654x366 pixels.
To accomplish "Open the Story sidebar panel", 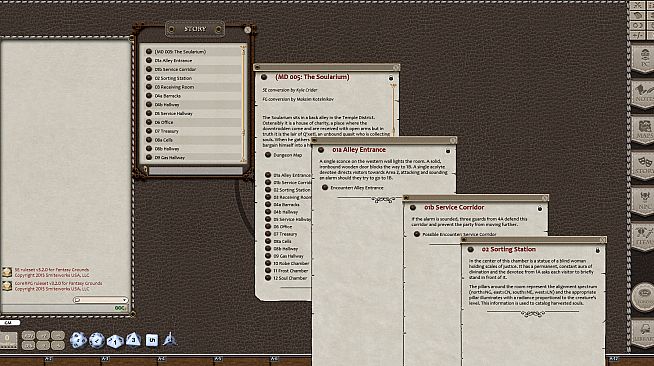I will 644,166.
